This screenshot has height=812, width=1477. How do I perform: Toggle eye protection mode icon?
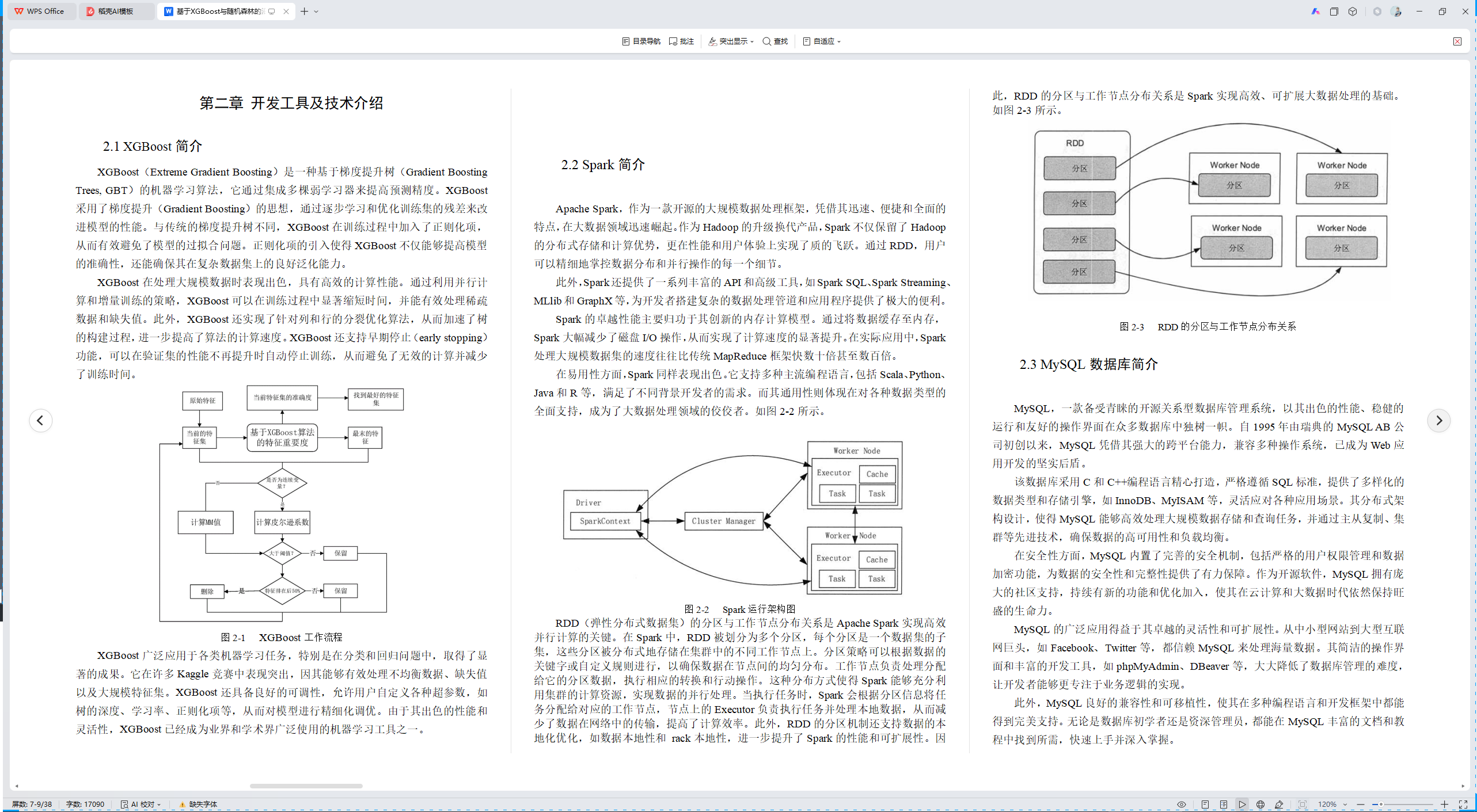click(1181, 805)
